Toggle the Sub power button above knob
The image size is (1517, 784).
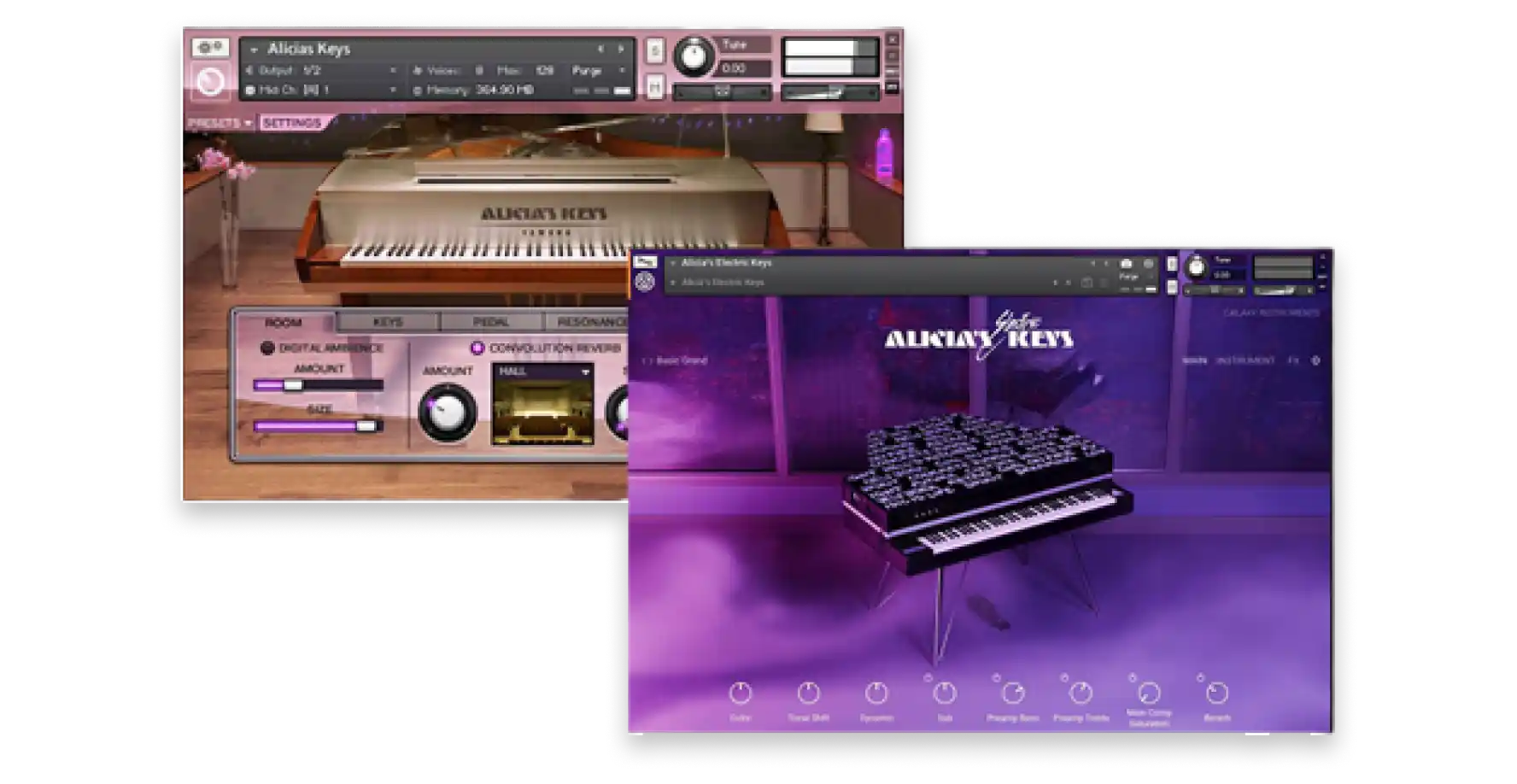[928, 678]
